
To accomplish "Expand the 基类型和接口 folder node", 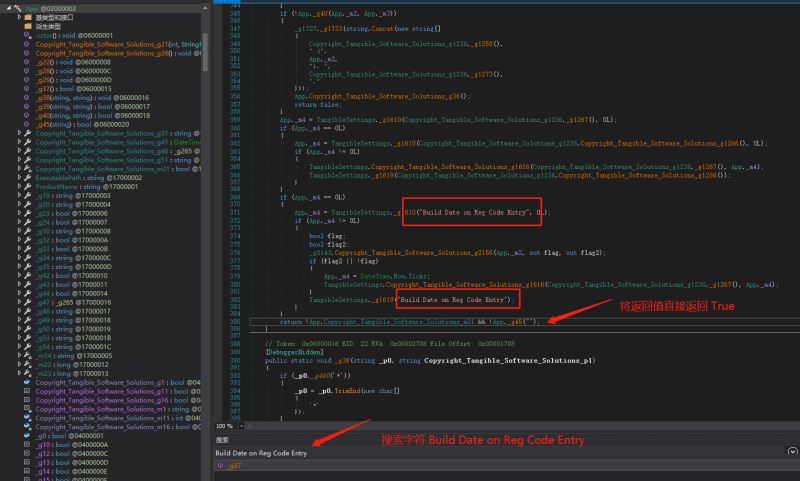I will point(19,17).
